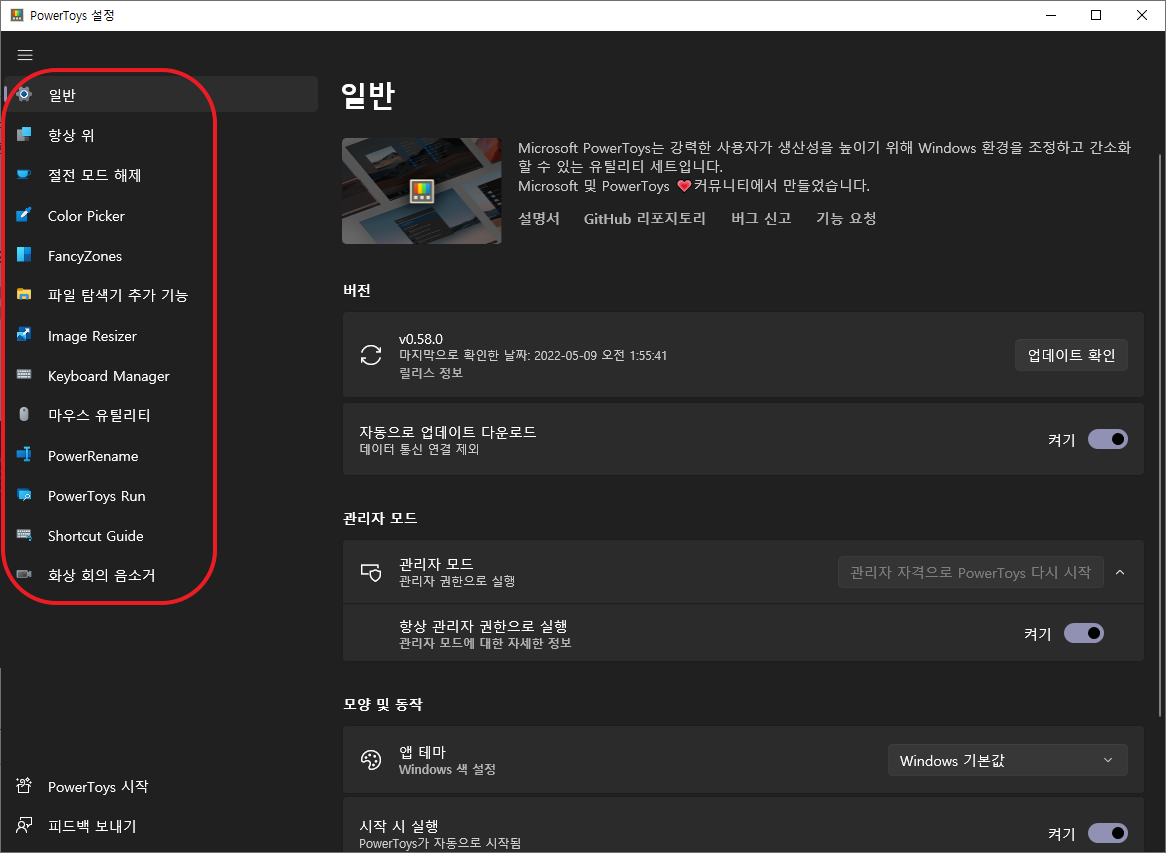Open the 설명서 link

pyautogui.click(x=538, y=218)
